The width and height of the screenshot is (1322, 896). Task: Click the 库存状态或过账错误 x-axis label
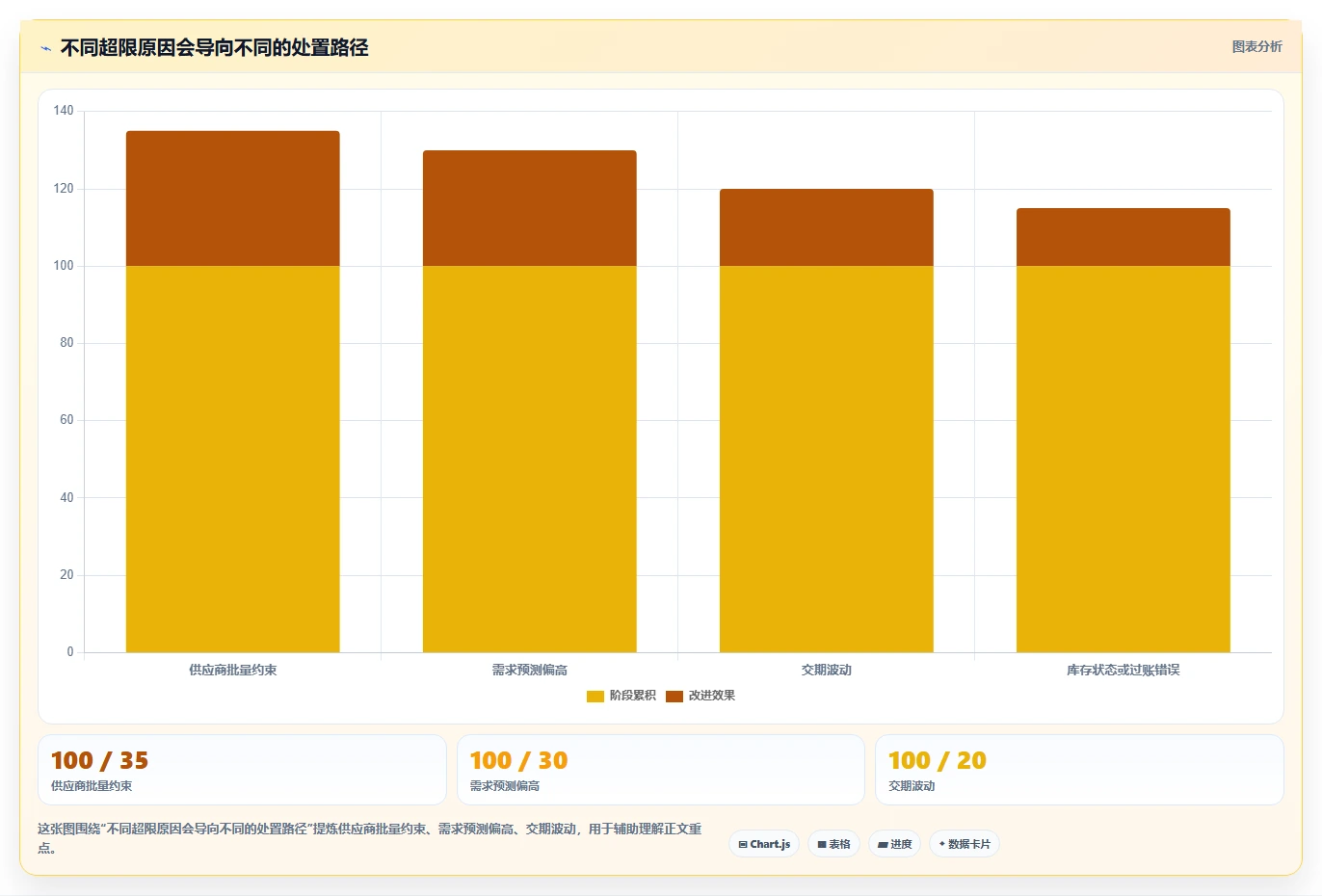click(1124, 670)
